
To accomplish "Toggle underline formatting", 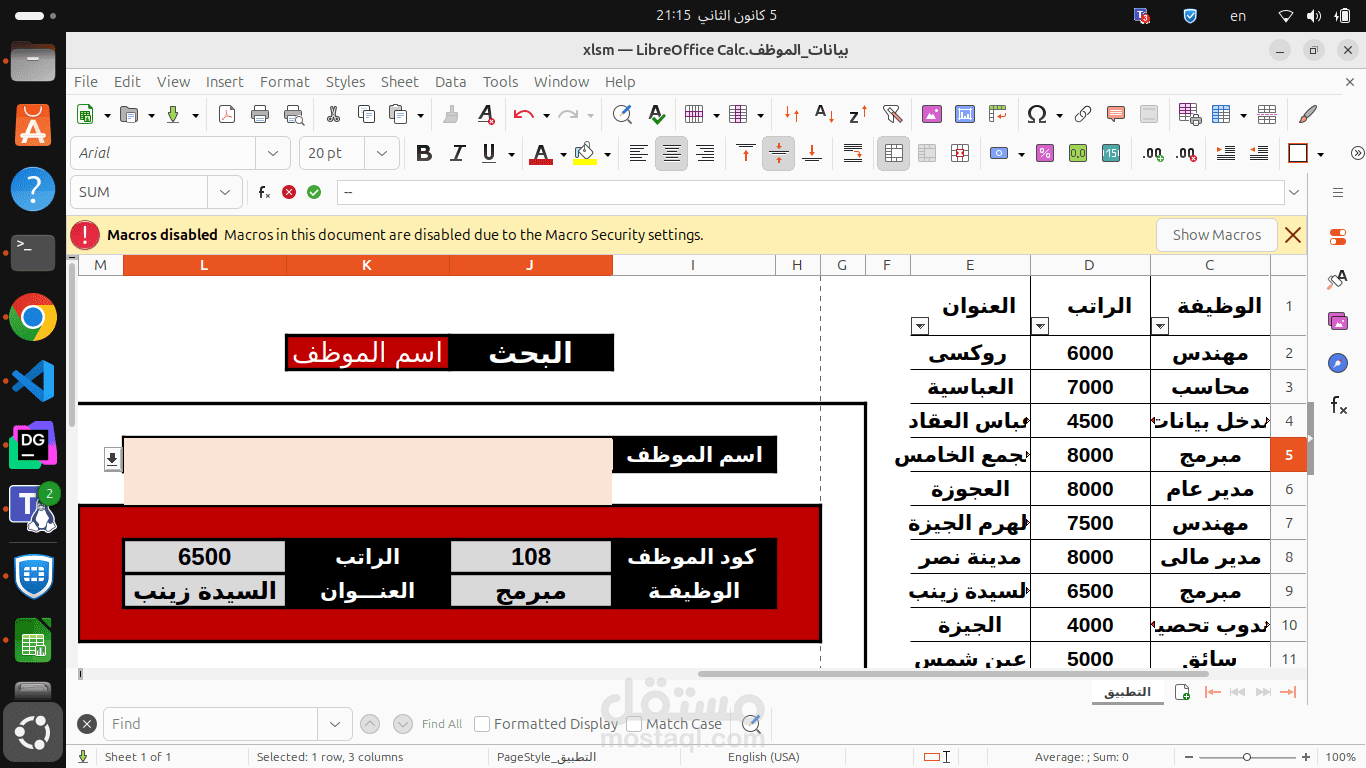I will [489, 153].
